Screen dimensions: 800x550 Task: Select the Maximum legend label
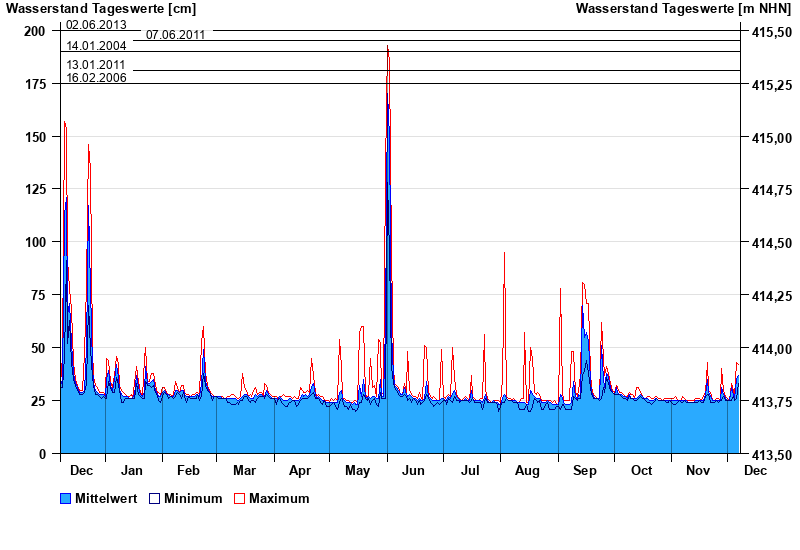[x=279, y=498]
